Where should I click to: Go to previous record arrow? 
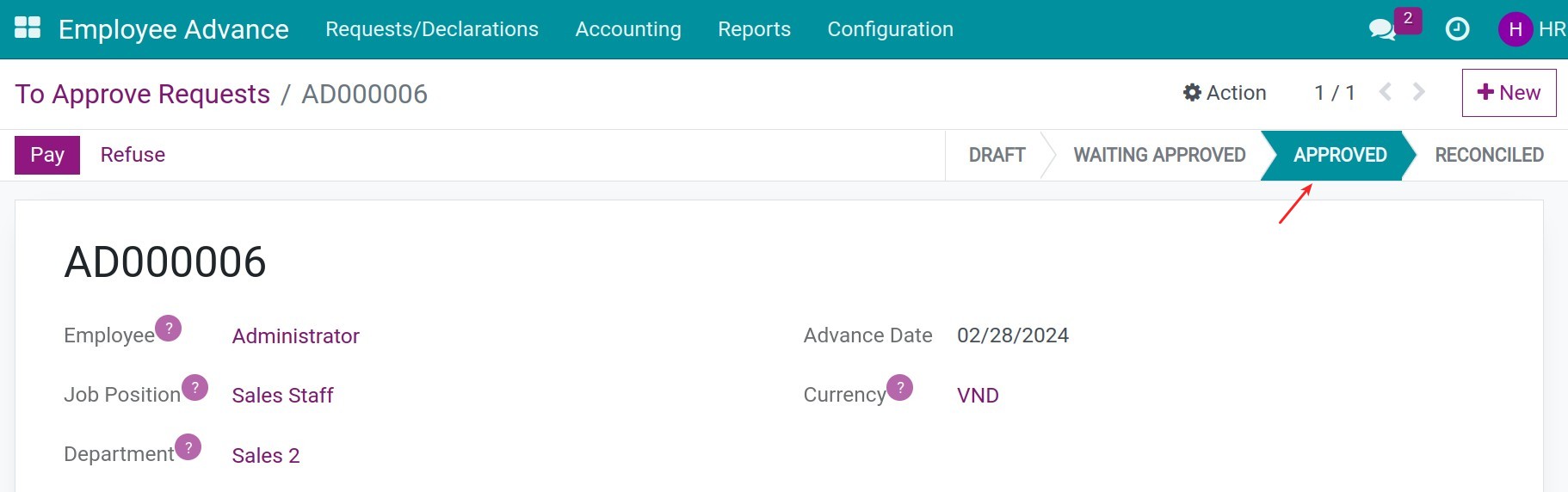[x=1385, y=92]
